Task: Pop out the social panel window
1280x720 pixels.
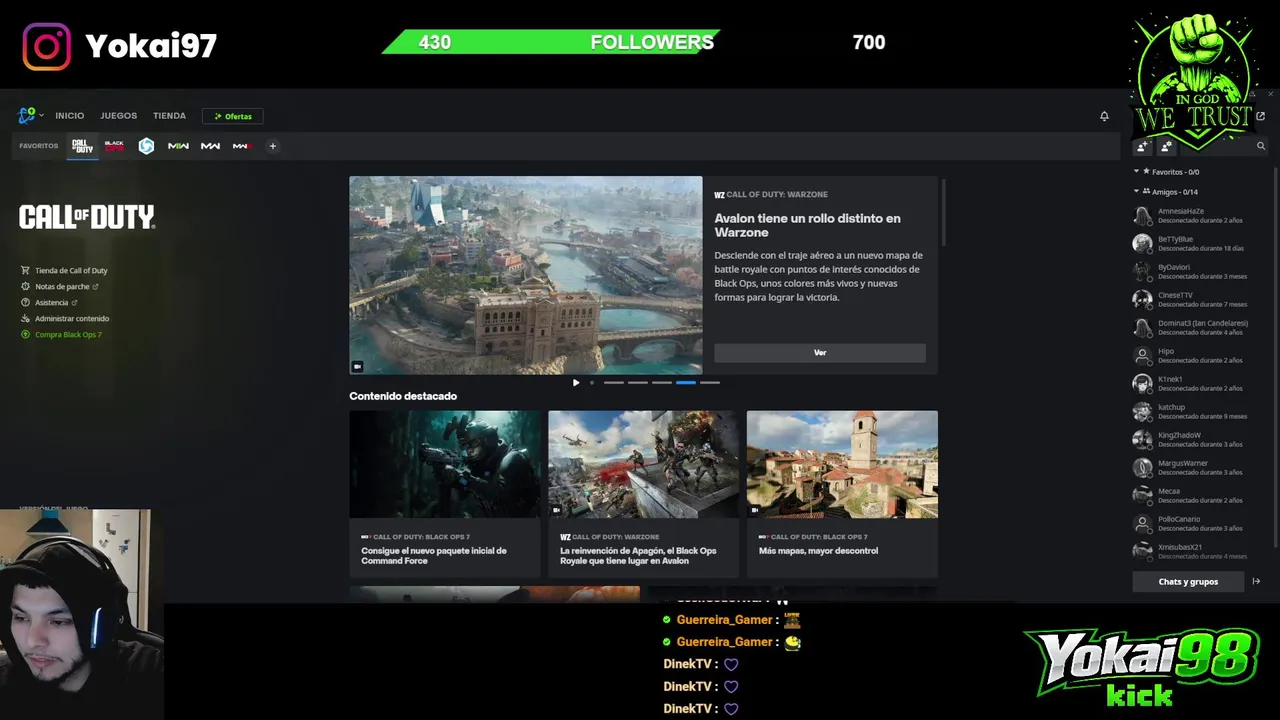Action: coord(1260,116)
